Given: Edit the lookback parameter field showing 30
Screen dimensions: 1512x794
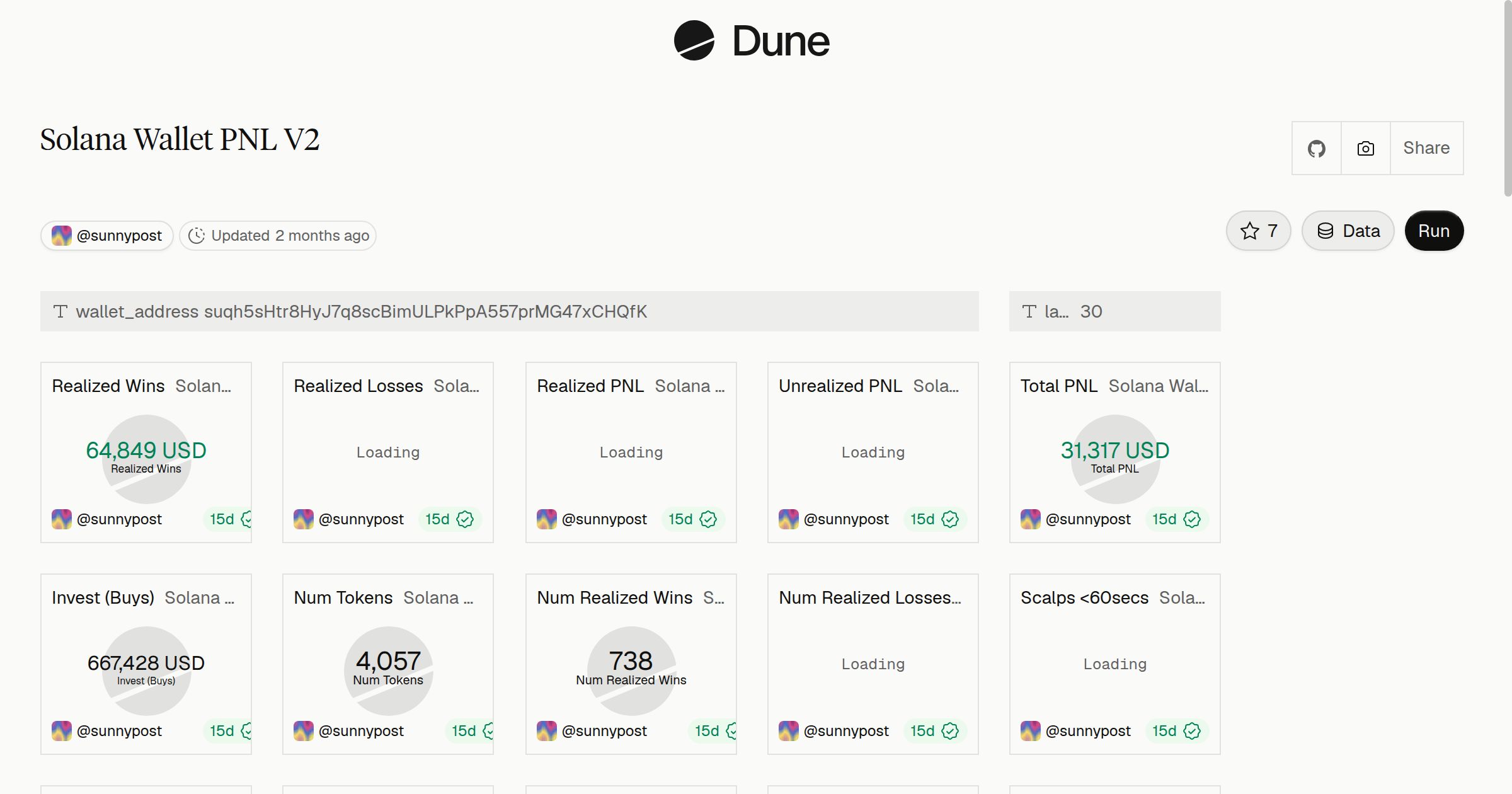Looking at the screenshot, I should [1115, 311].
